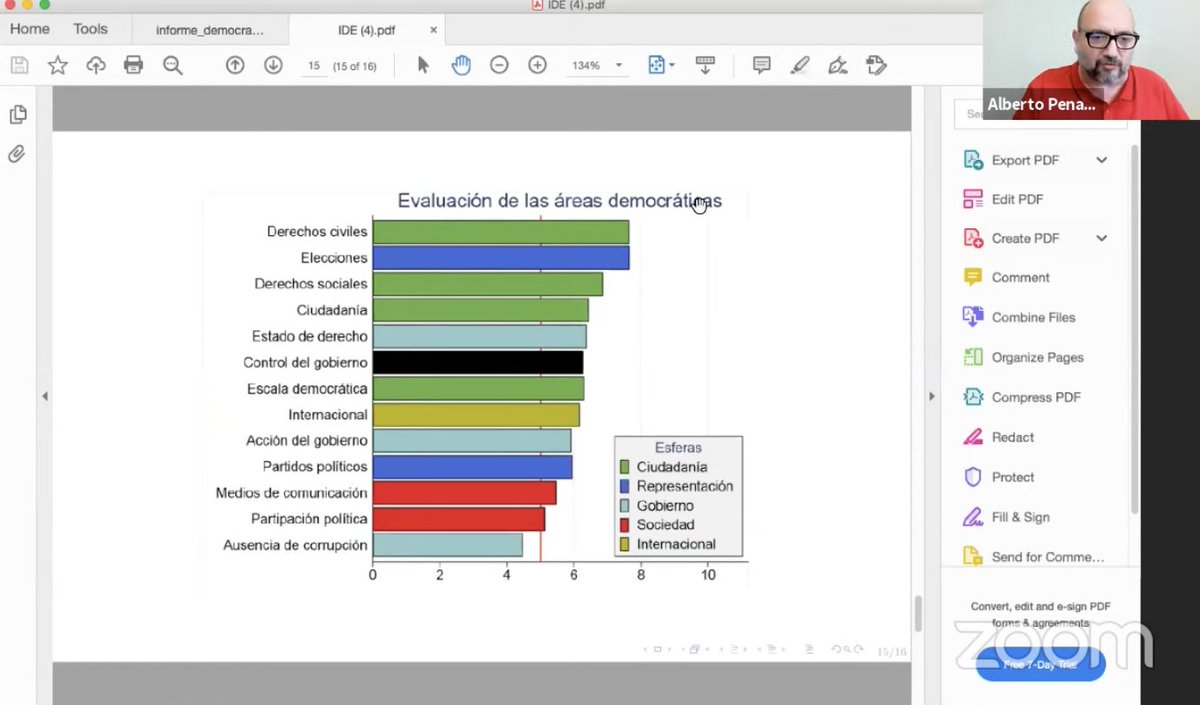Click the Export PDF label

(1025, 160)
